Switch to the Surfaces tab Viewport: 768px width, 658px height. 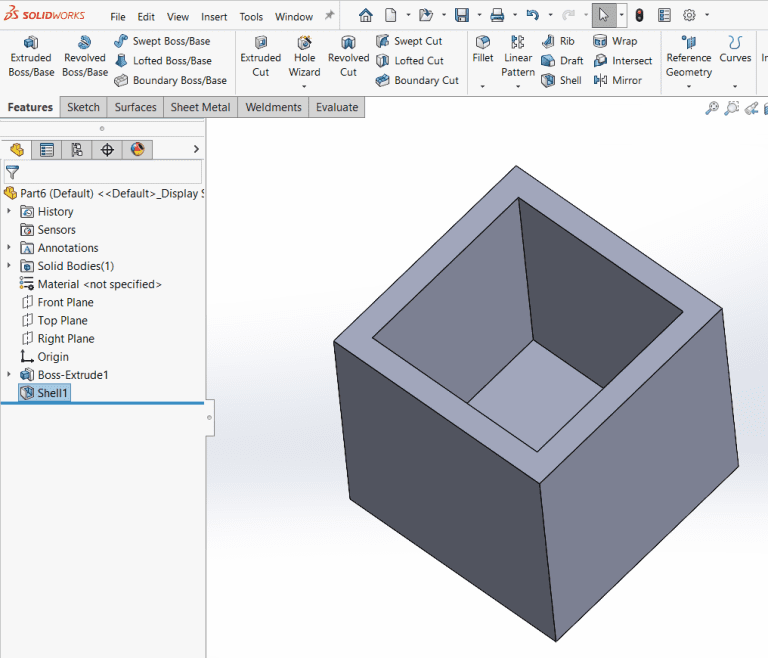[135, 107]
